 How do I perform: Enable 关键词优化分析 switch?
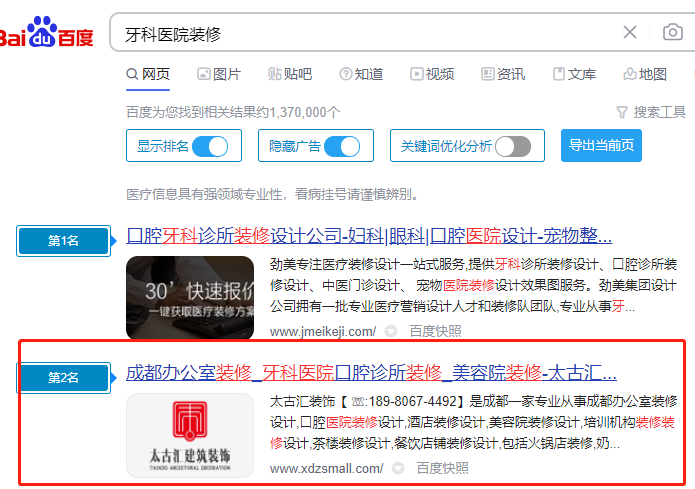click(x=512, y=146)
